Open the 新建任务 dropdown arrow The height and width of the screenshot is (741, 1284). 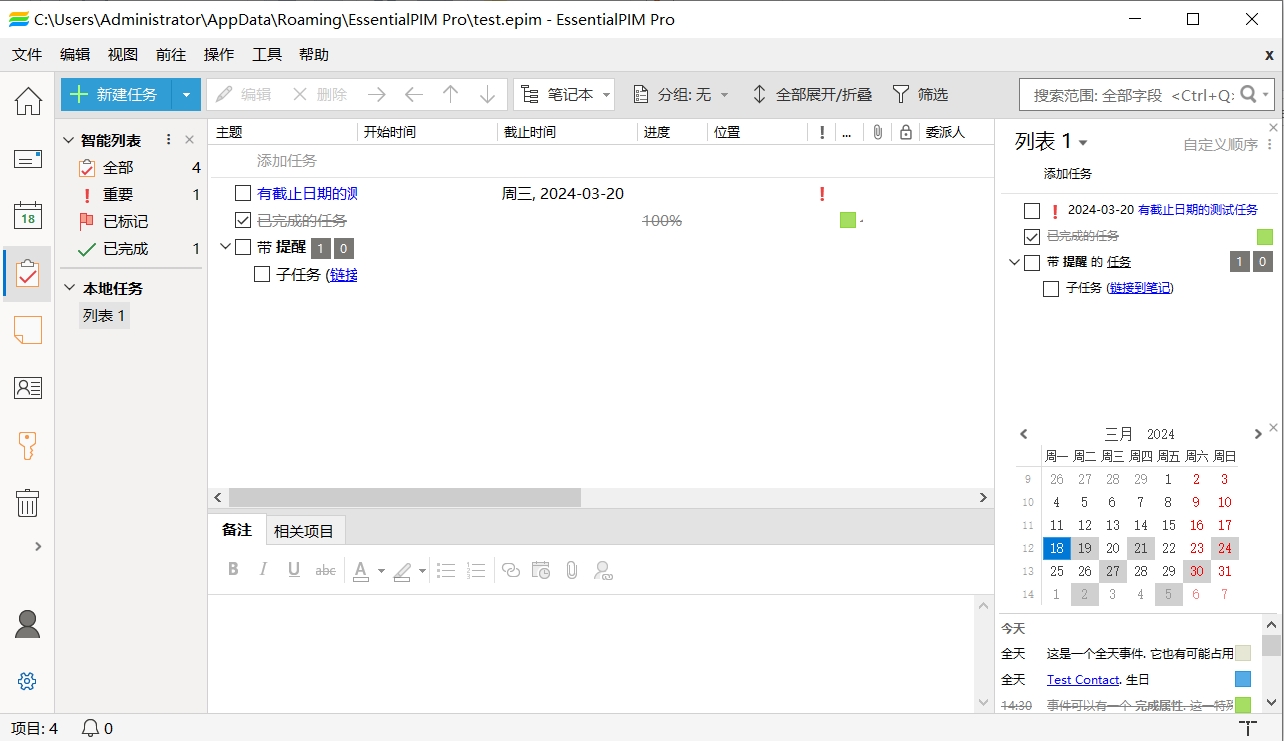tap(186, 95)
